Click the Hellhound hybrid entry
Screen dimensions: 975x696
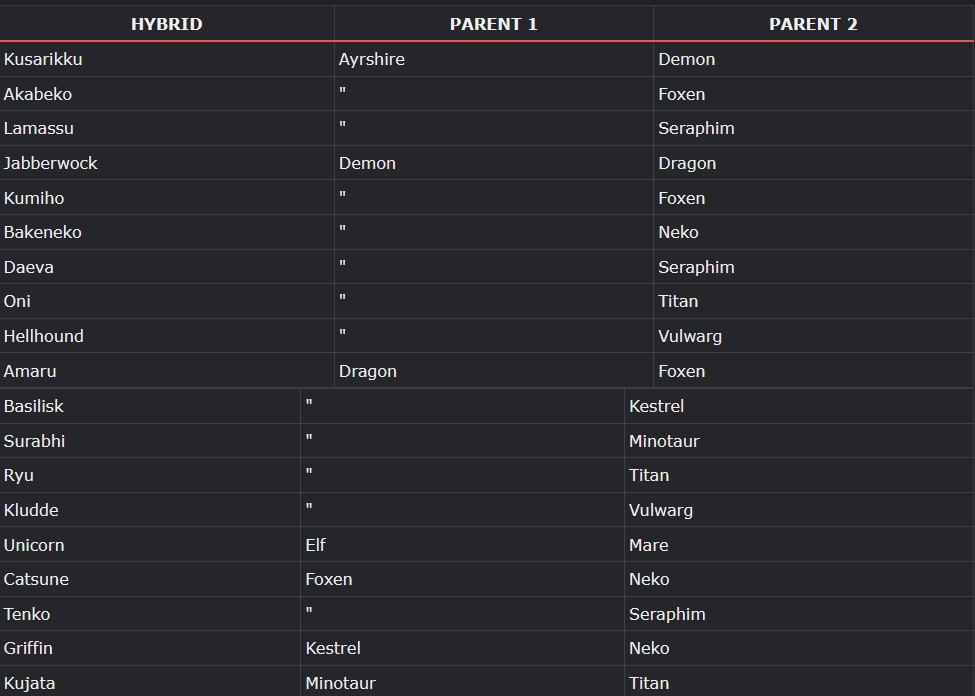44,336
